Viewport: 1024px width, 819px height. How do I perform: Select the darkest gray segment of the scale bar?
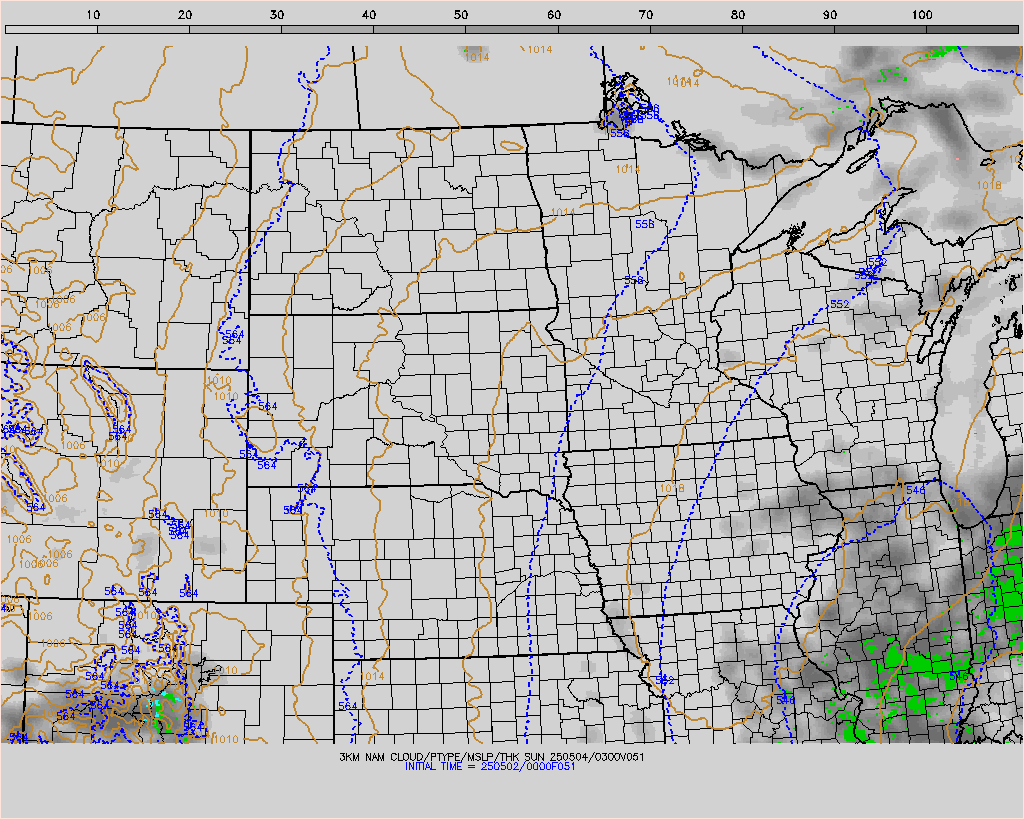[972, 29]
